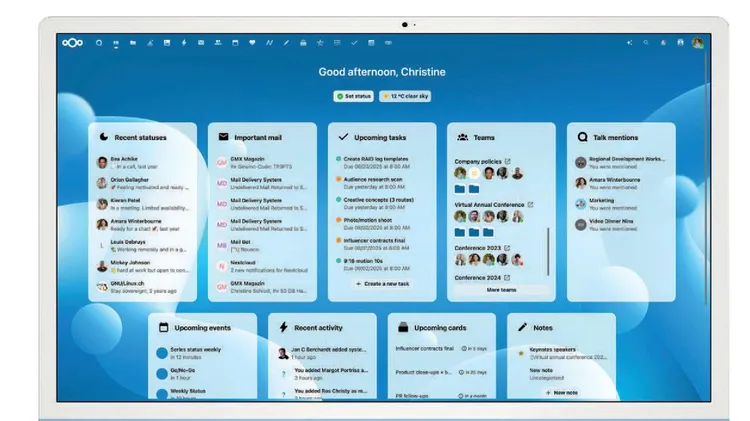750x421 pixels.
Task: Expand Virtual Annual Conference team link icon
Action: 530,204
